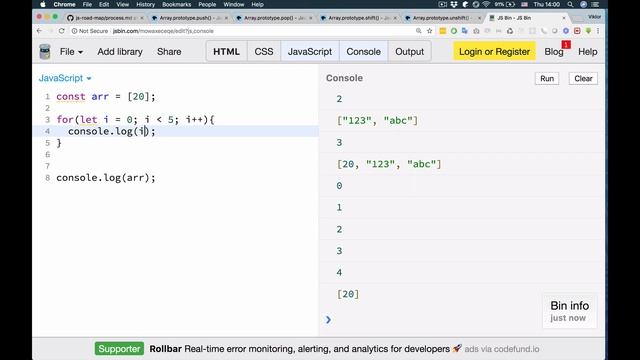Image resolution: width=640 pixels, height=360 pixels.
Task: Open the green speech-bubble extension icon
Action: [x=588, y=31]
